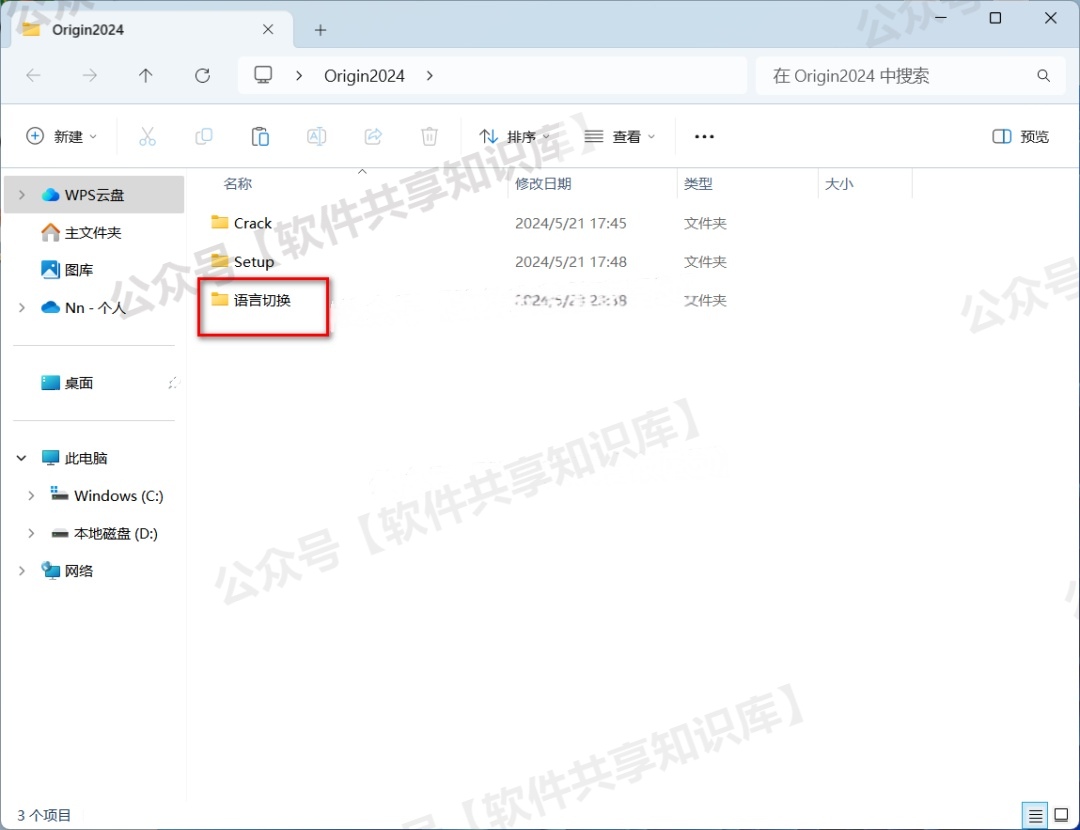Toggle the 预览 preview pane
Viewport: 1080px width, 830px height.
[1020, 136]
